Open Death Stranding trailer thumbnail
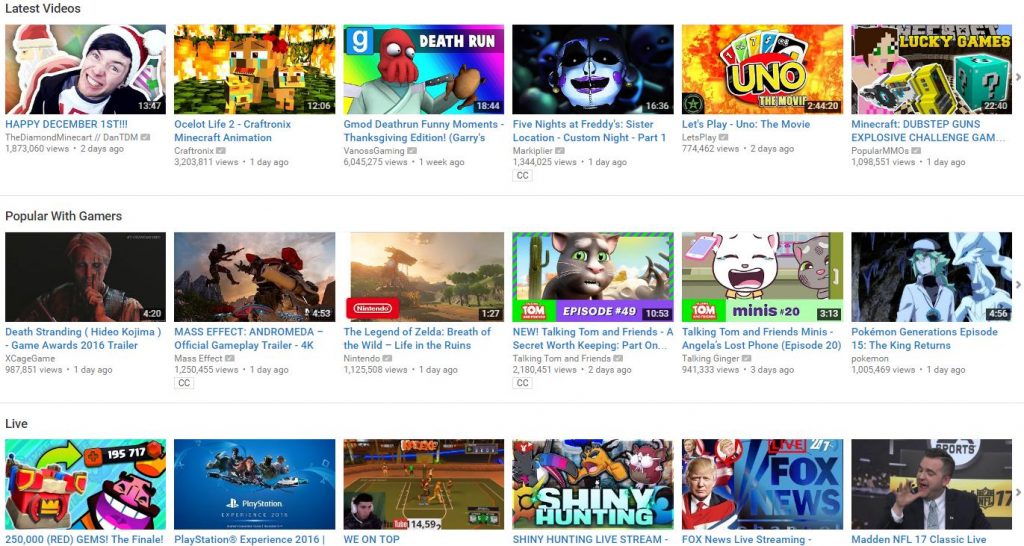Viewport: 1024px width, 546px height. point(86,277)
